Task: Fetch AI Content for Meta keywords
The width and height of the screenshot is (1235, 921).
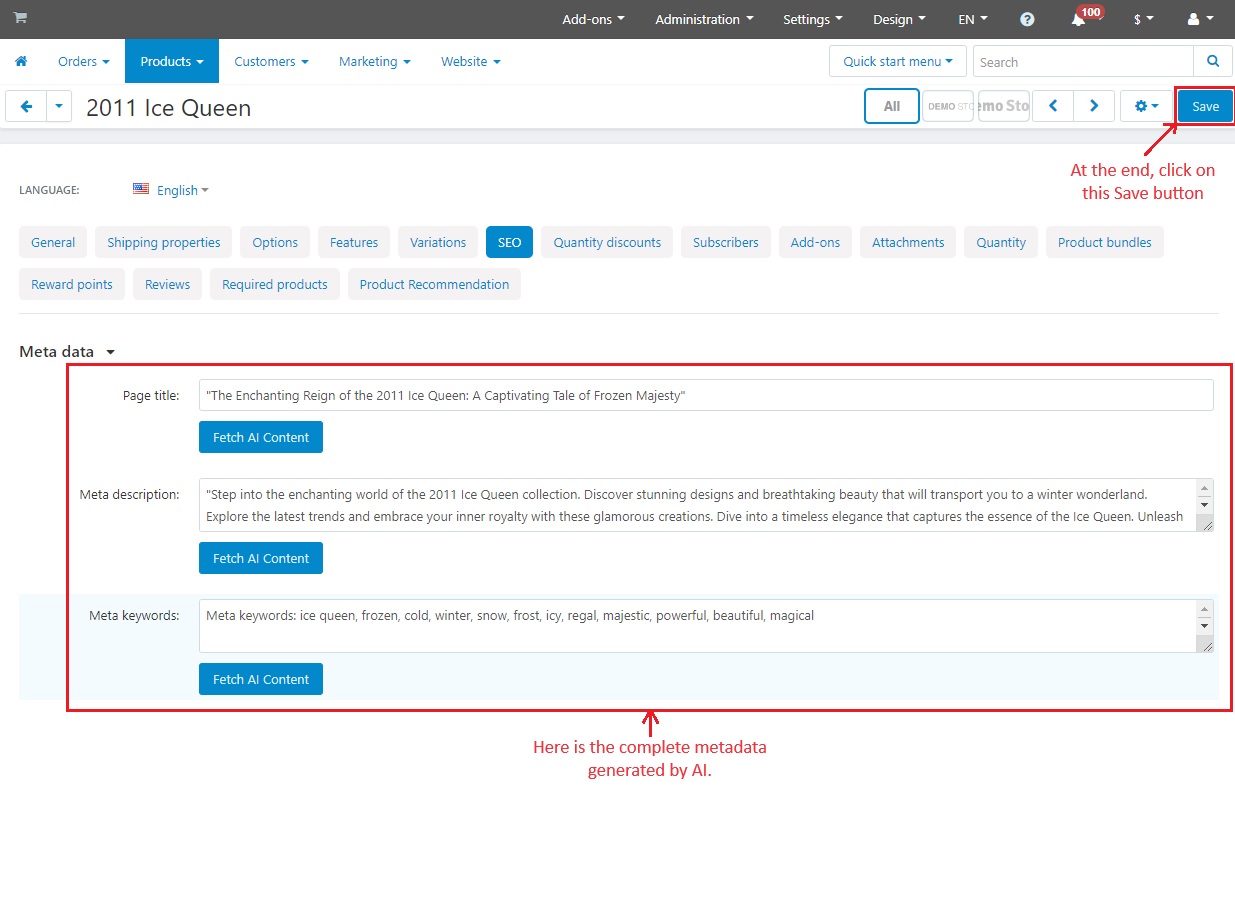Action: click(261, 679)
